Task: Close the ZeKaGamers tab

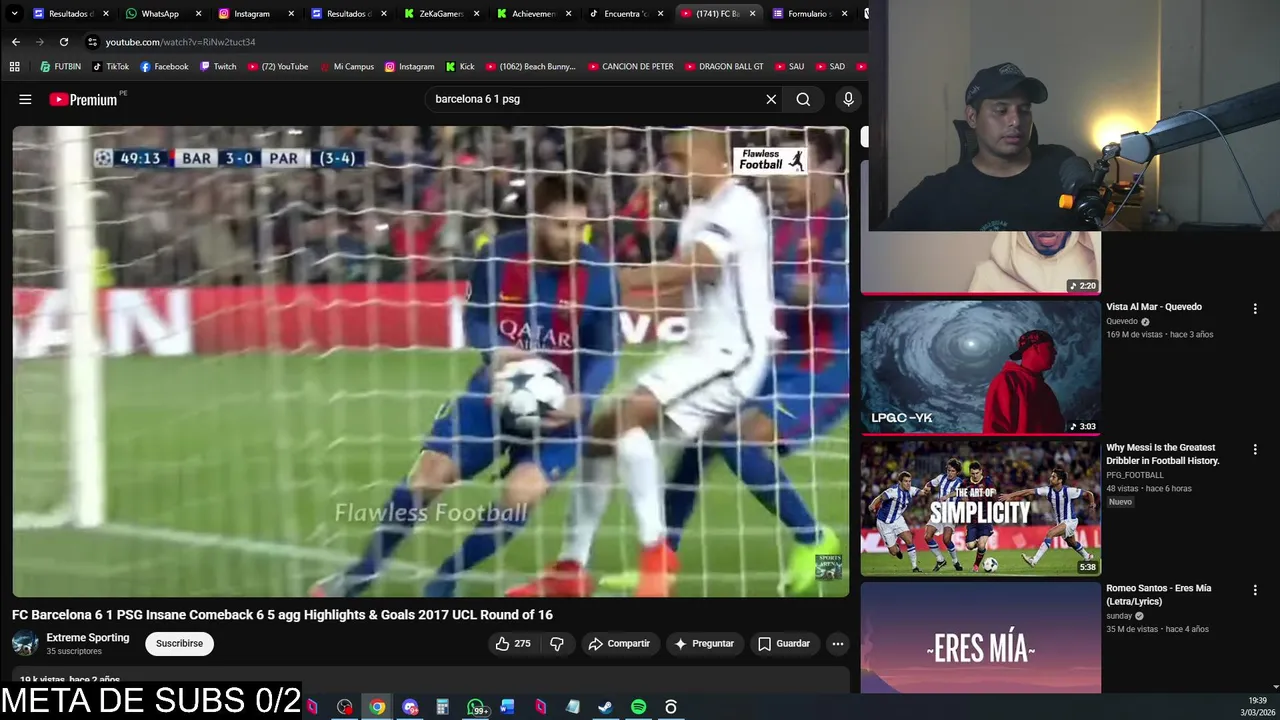Action: pos(476,14)
